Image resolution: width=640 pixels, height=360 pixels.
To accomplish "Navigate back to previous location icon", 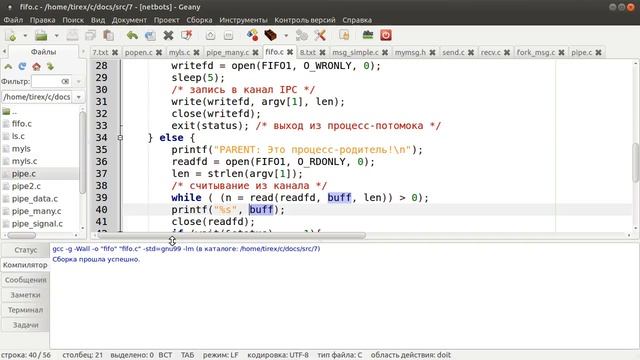I will click(210, 36).
